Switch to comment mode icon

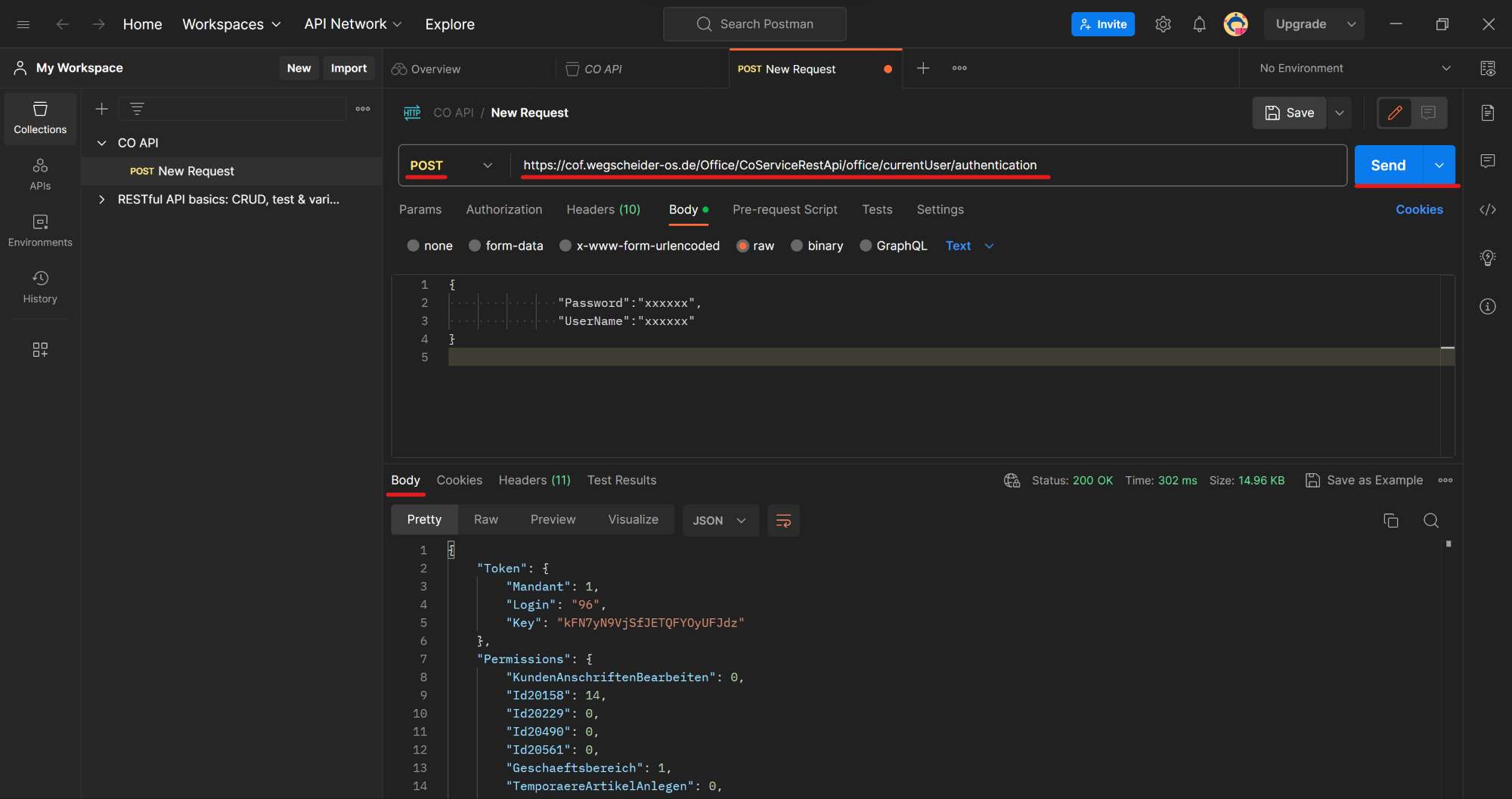[1428, 113]
